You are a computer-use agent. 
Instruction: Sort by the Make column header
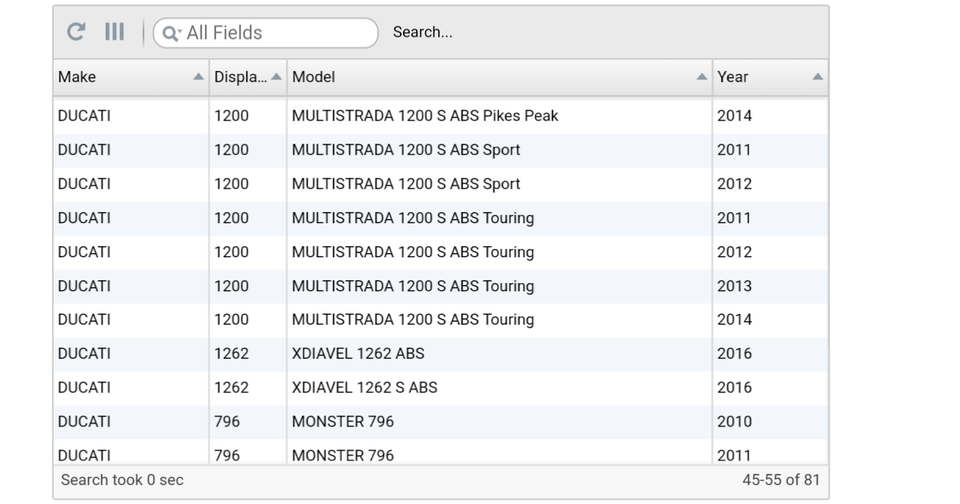click(x=120, y=77)
